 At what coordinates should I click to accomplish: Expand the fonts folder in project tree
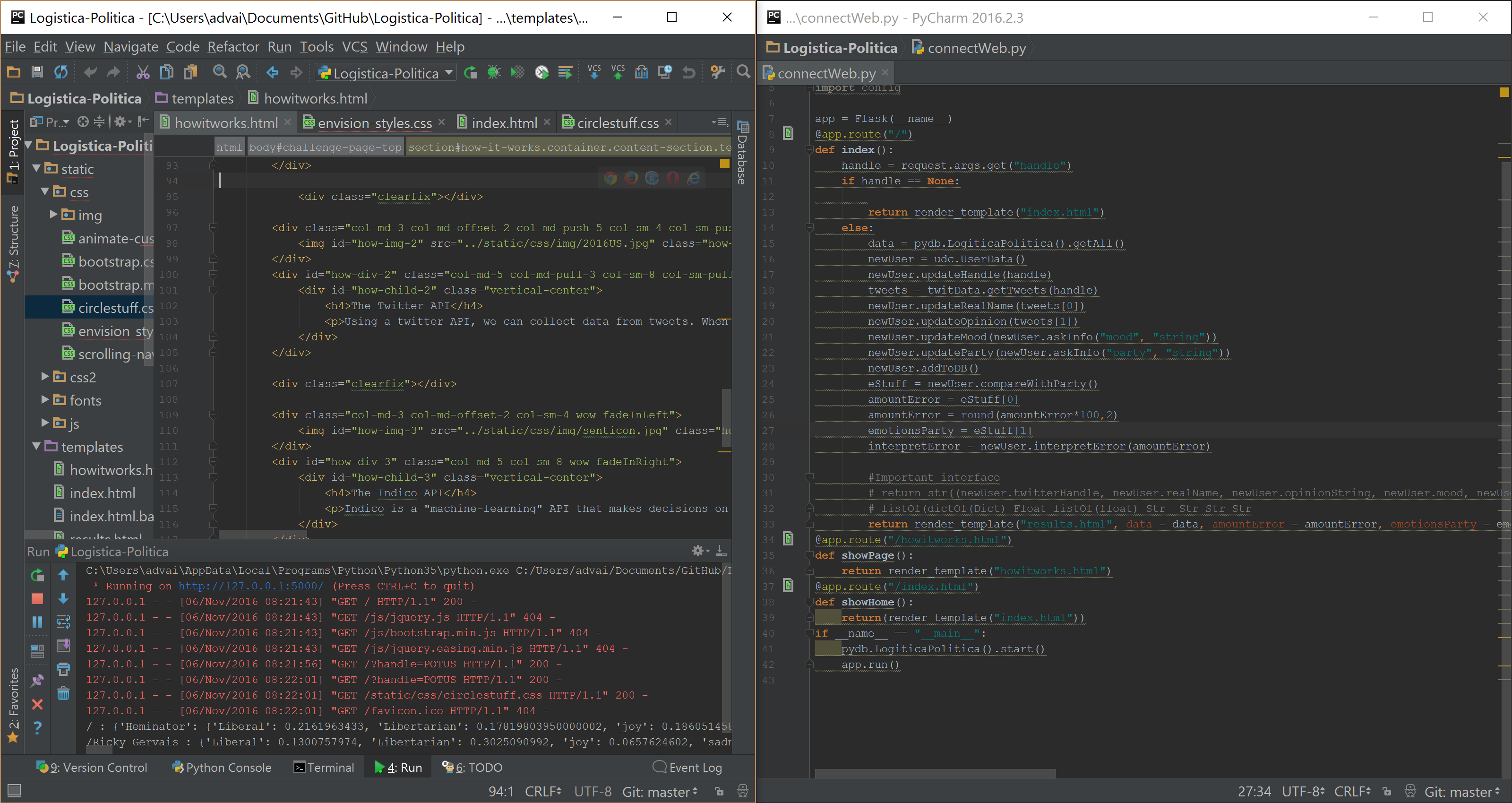[45, 400]
